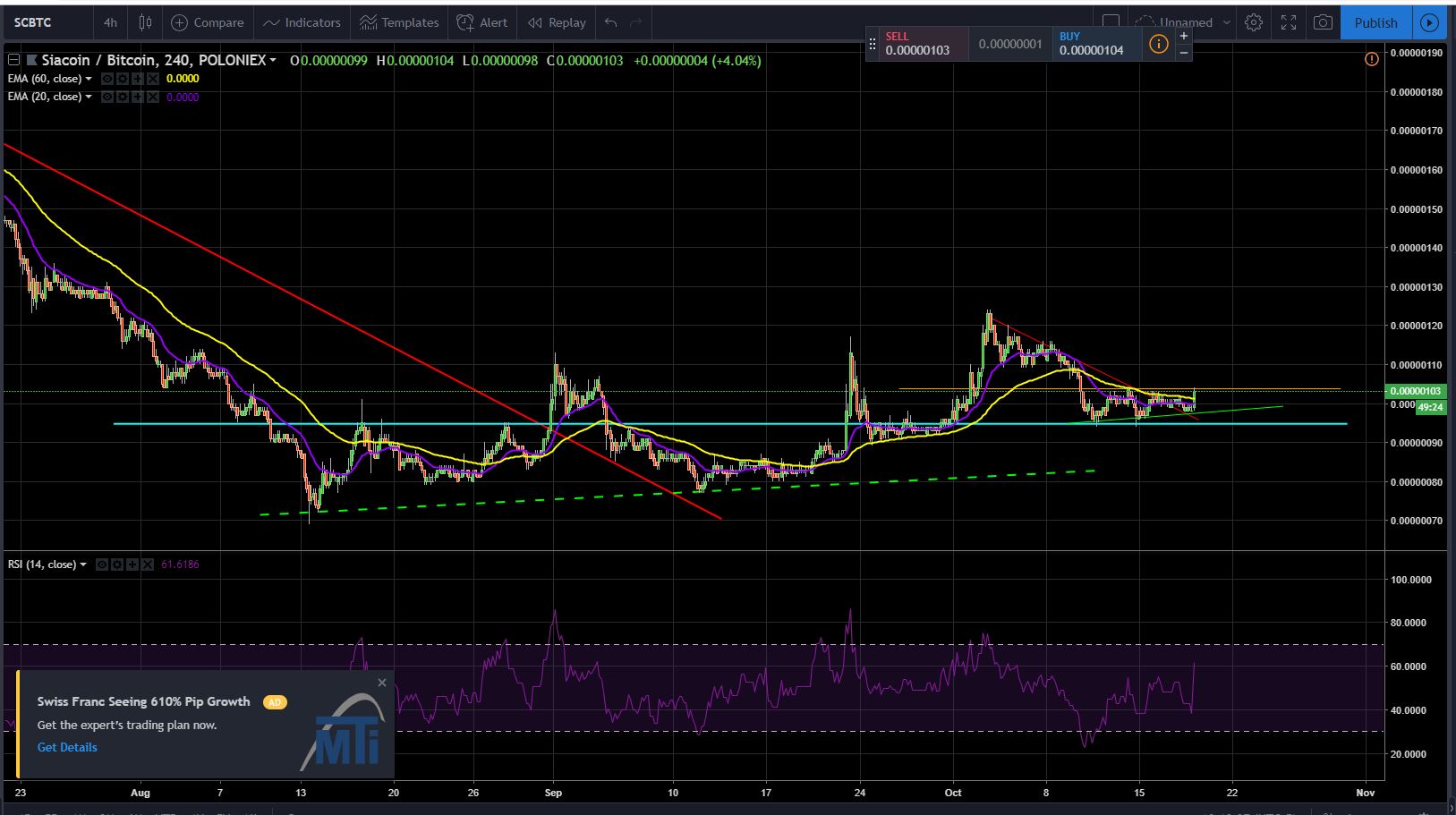The width and height of the screenshot is (1456, 815).
Task: Click the Publish button
Action: 1376,22
